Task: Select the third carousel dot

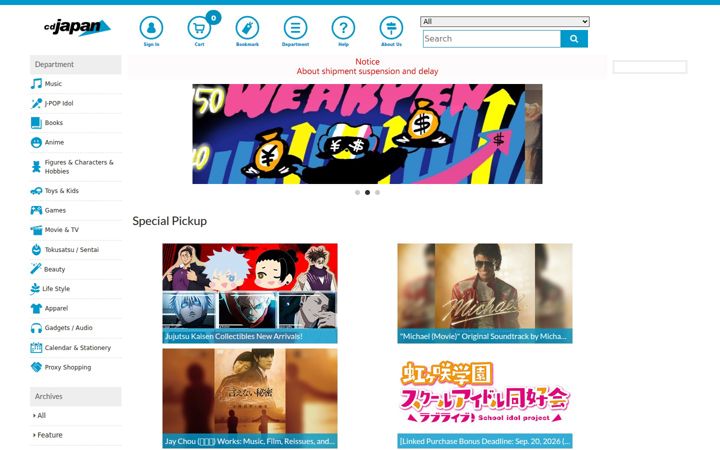Action: tap(377, 192)
